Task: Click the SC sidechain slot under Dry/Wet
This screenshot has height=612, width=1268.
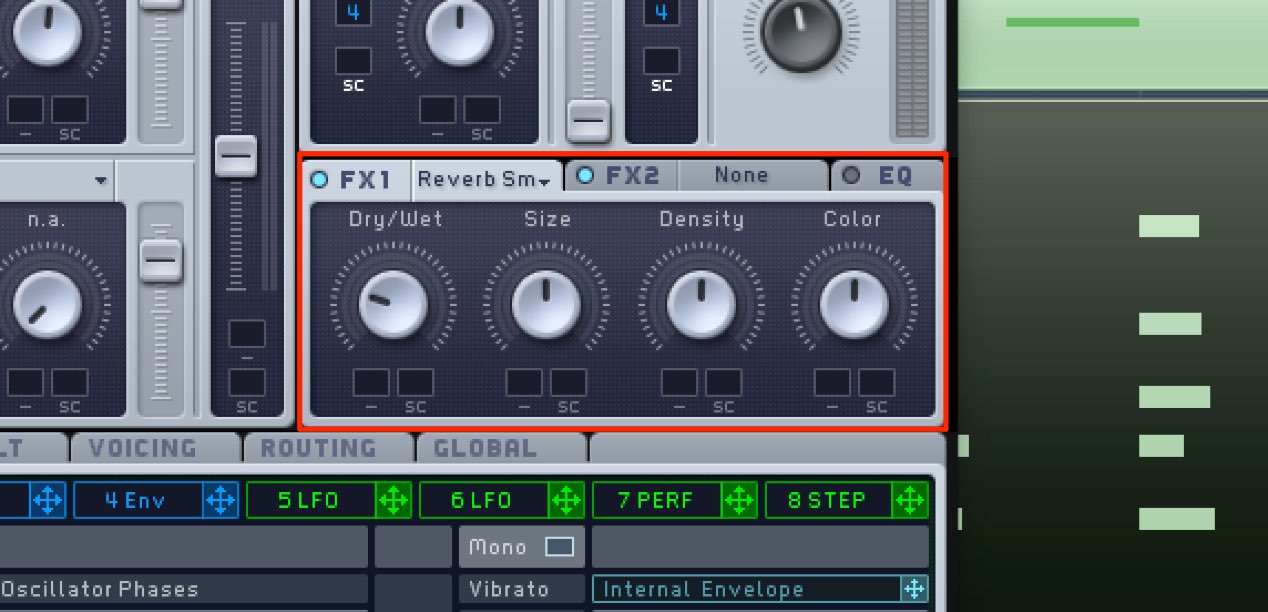Action: [x=416, y=382]
